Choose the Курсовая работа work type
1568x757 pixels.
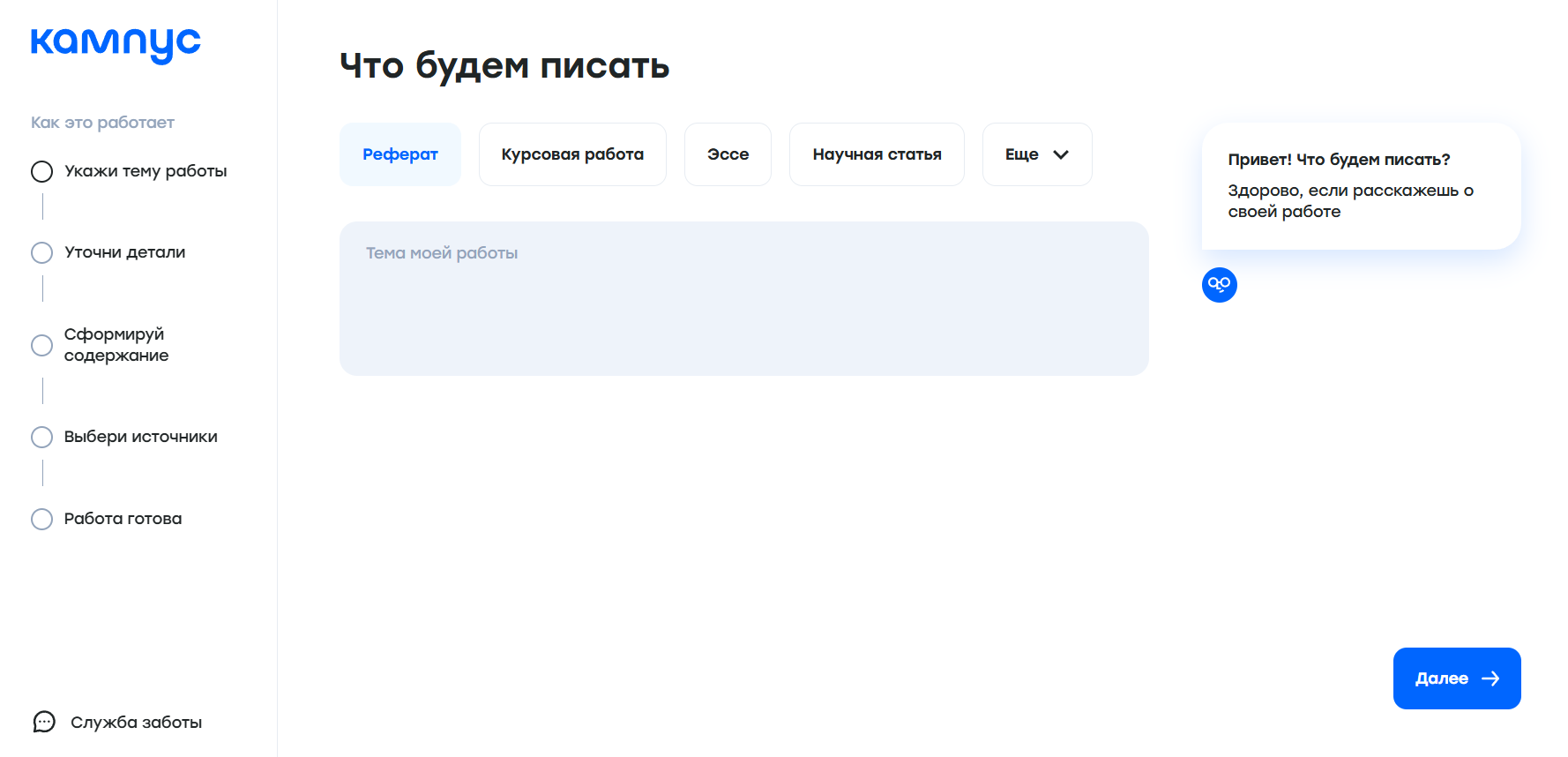pos(572,154)
